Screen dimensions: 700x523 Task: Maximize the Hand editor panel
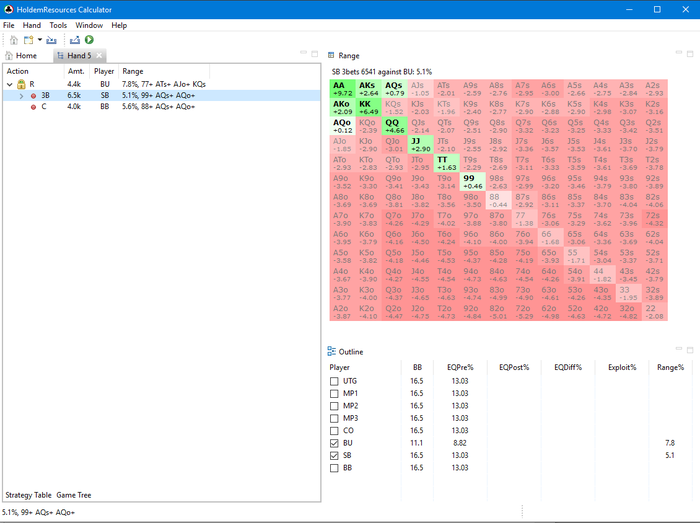pos(315,54)
